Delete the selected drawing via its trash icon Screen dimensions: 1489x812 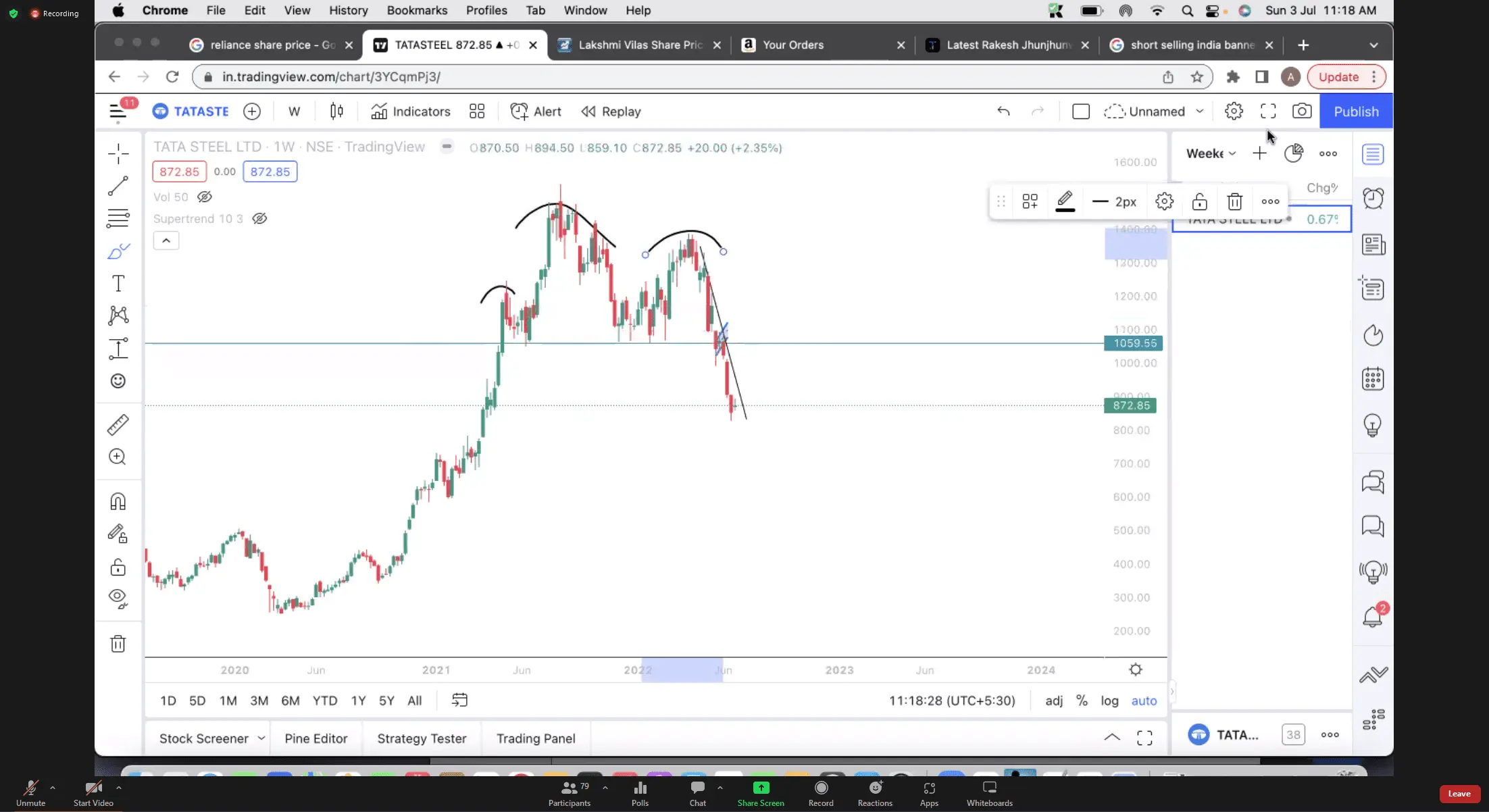pos(1234,201)
